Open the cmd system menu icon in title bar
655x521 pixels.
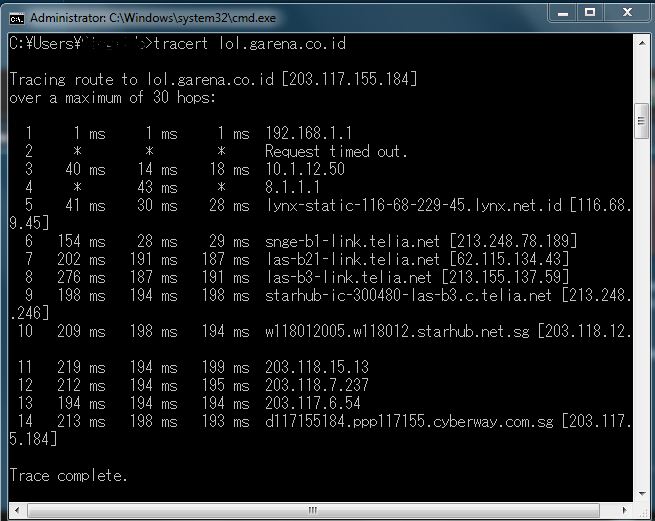[x=17, y=17]
